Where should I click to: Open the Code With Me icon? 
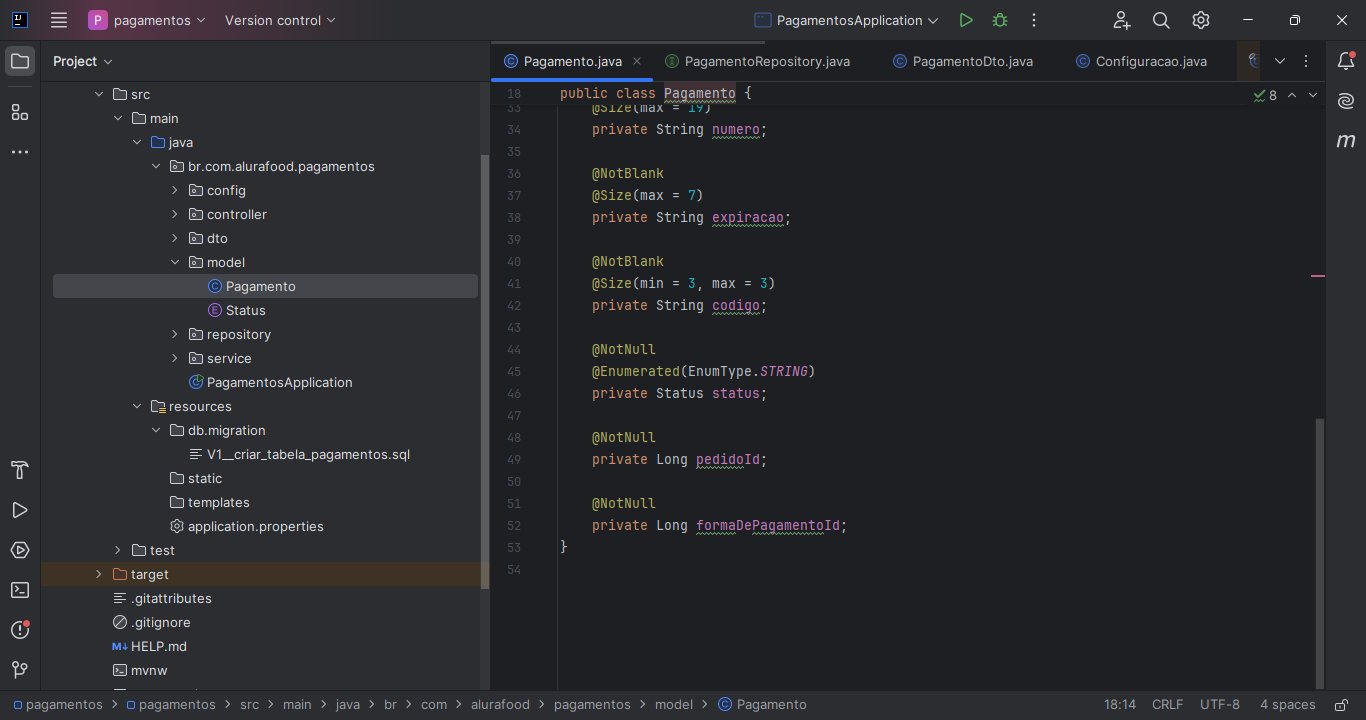click(x=1122, y=20)
